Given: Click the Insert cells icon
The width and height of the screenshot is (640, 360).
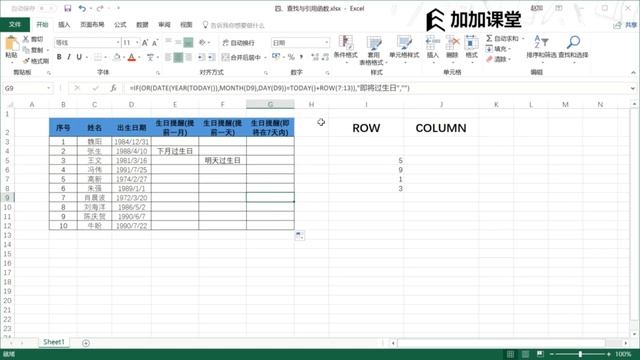Looking at the screenshot, I should click(x=432, y=42).
